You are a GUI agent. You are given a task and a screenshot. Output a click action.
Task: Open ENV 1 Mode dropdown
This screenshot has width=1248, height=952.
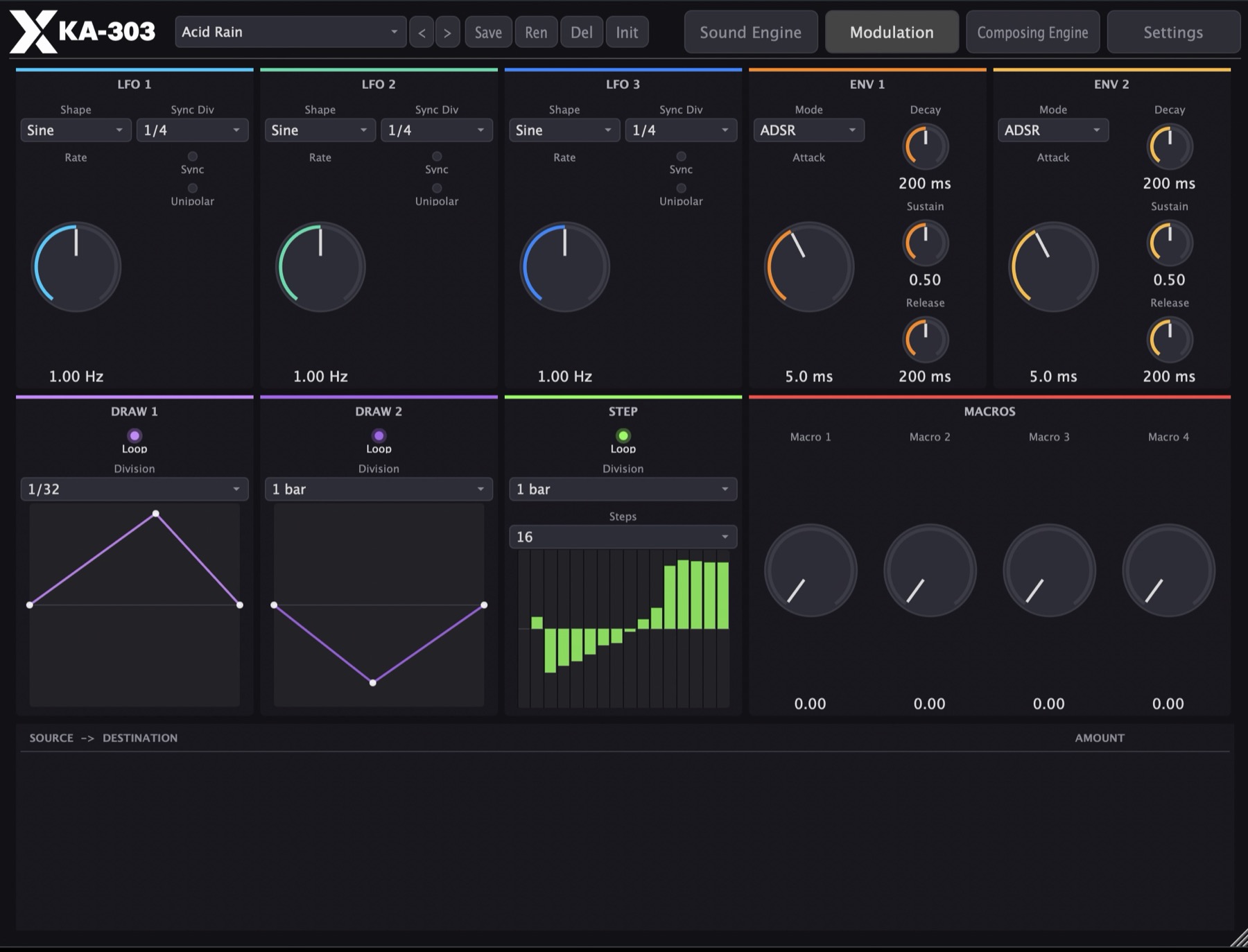click(x=808, y=130)
